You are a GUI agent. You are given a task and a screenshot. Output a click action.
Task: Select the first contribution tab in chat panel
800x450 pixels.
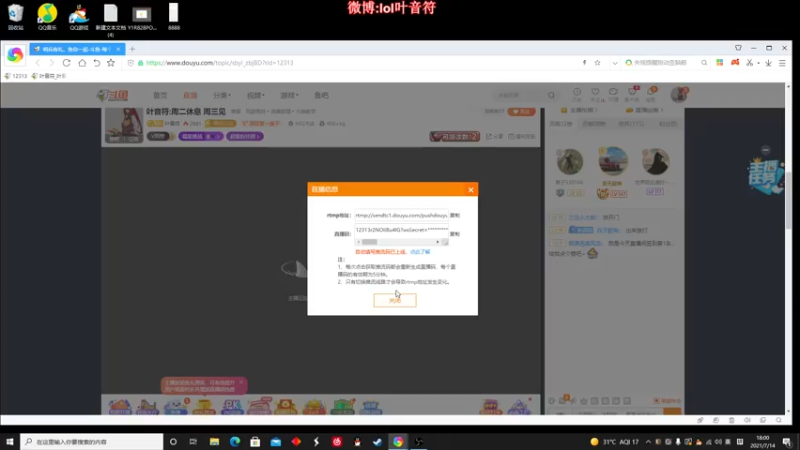pos(561,123)
